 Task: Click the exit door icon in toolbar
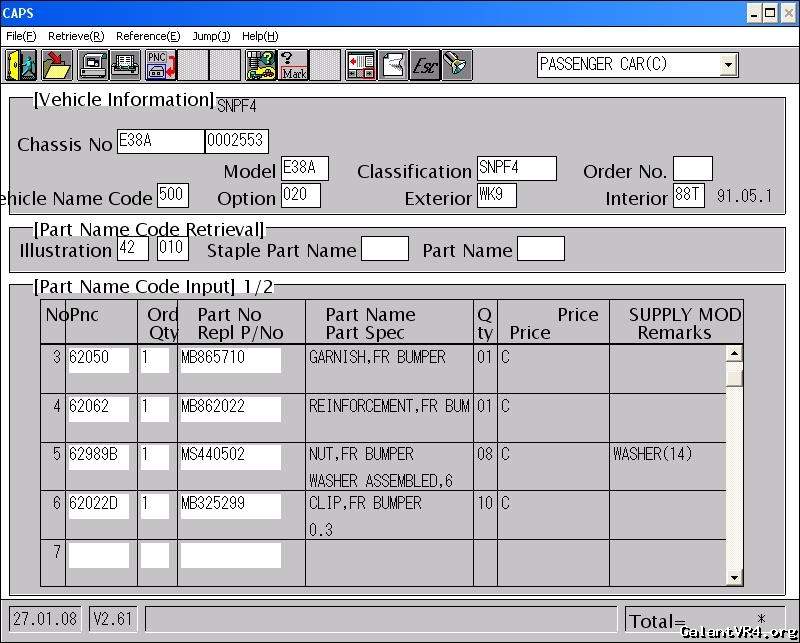[21, 65]
